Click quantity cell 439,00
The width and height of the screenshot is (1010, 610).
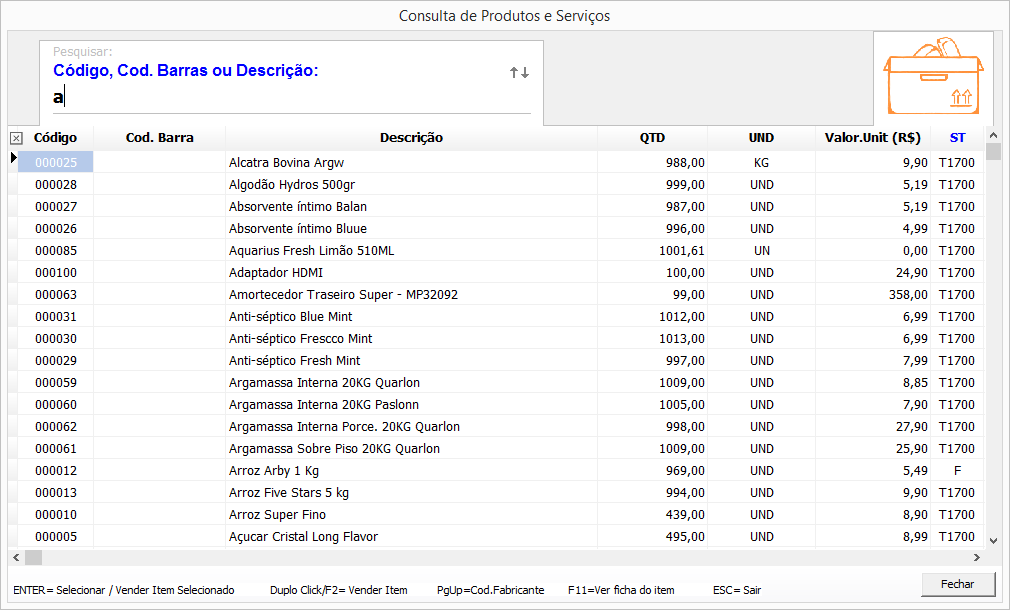coord(652,515)
